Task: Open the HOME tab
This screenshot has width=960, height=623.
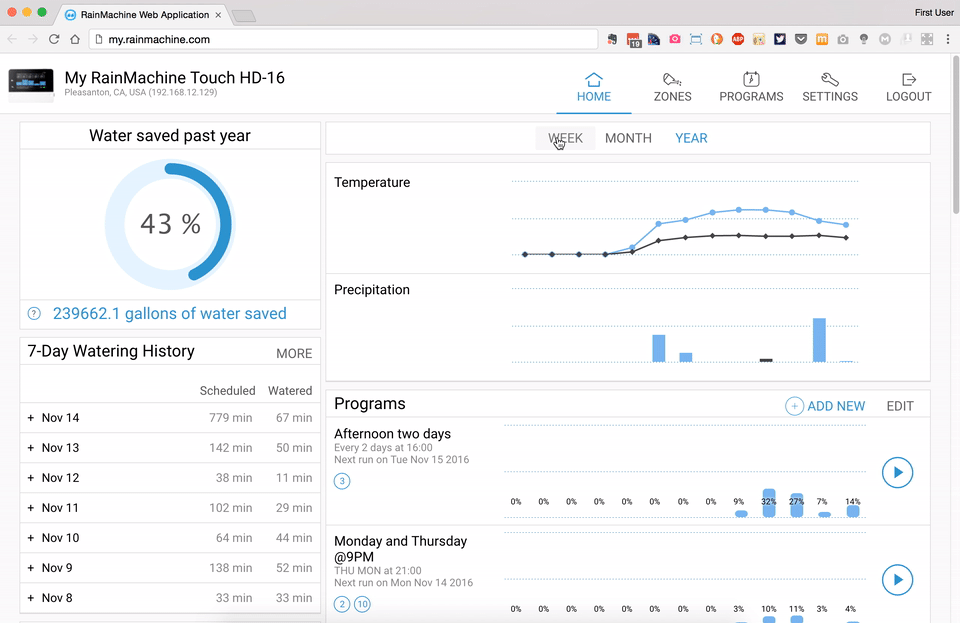Action: click(x=593, y=88)
